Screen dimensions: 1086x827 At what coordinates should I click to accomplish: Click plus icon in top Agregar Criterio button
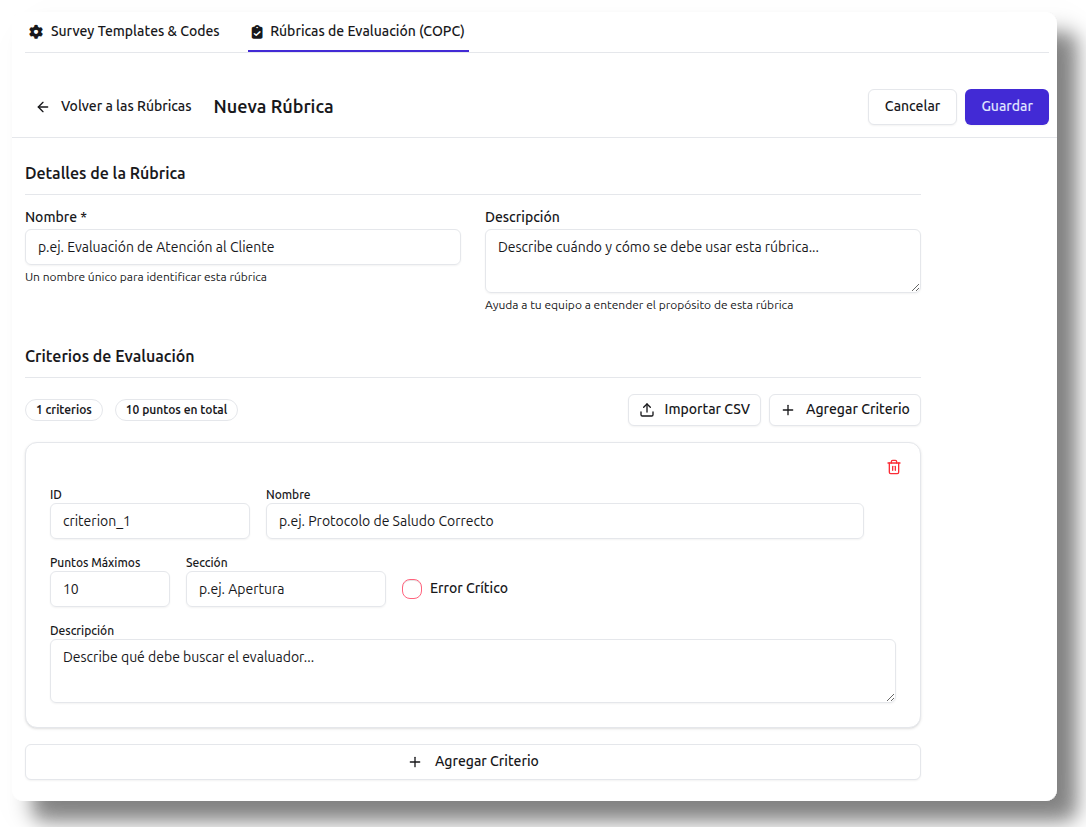(x=788, y=410)
